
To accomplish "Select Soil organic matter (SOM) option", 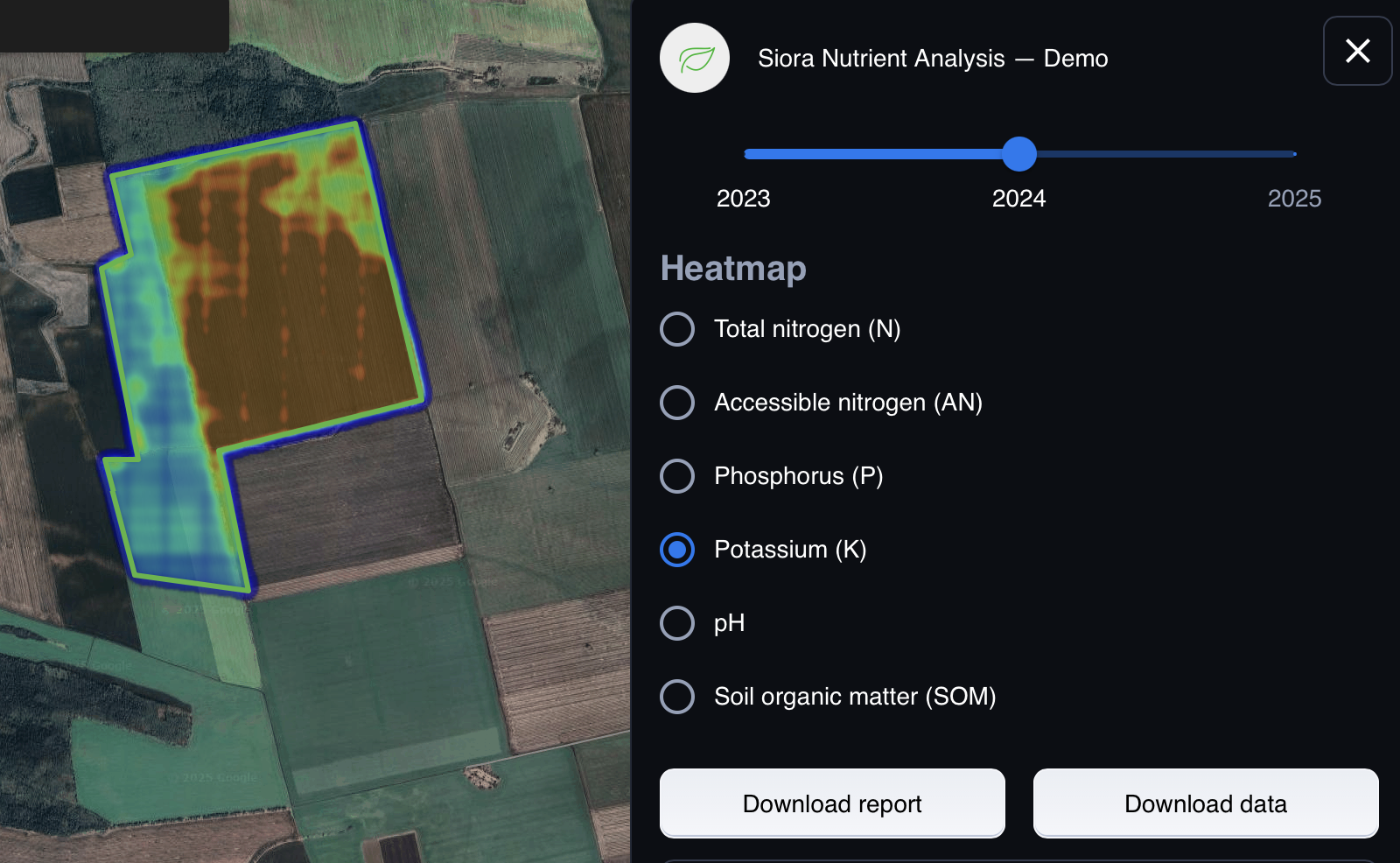I will 677,697.
